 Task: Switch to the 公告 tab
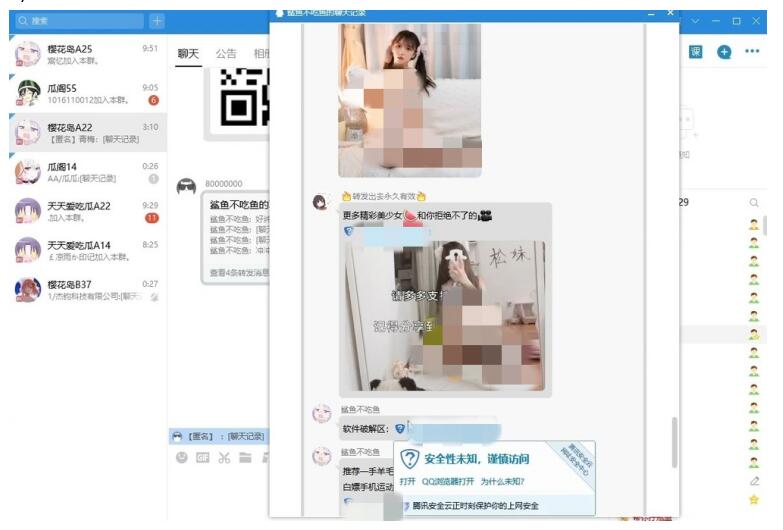[226, 54]
